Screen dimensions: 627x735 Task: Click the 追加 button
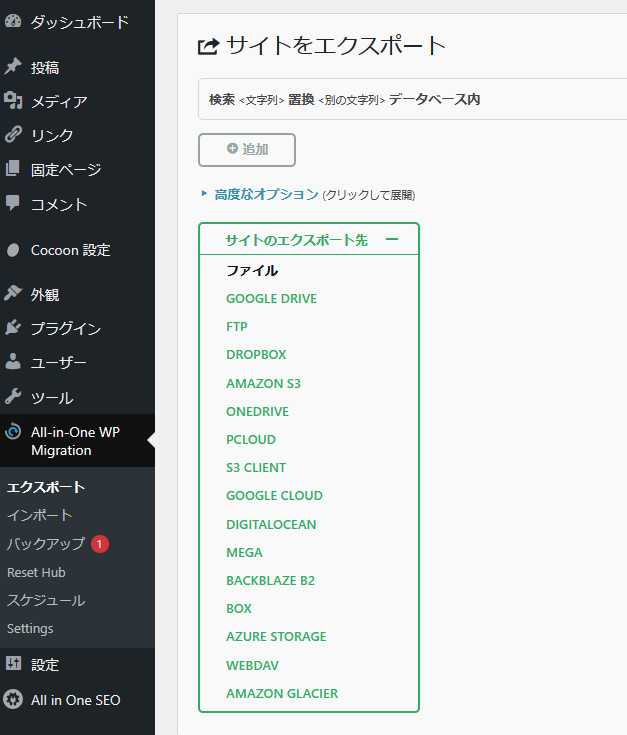(x=247, y=150)
